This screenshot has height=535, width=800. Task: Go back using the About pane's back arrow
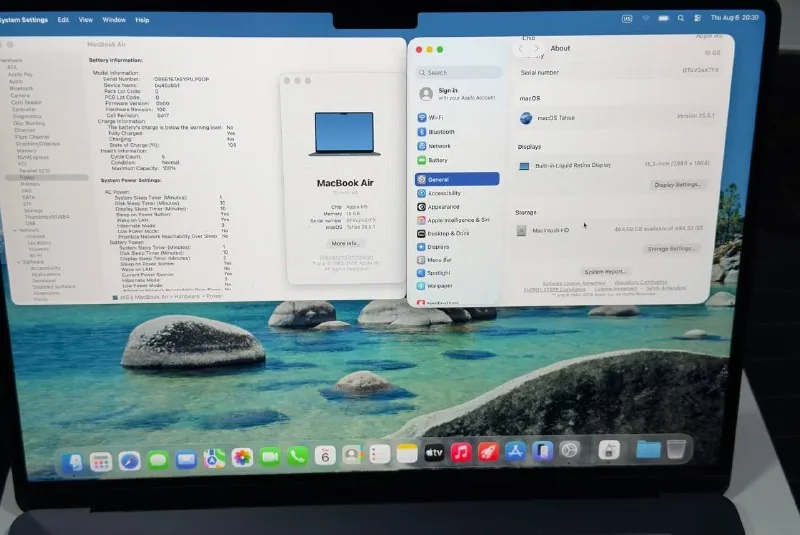520,48
